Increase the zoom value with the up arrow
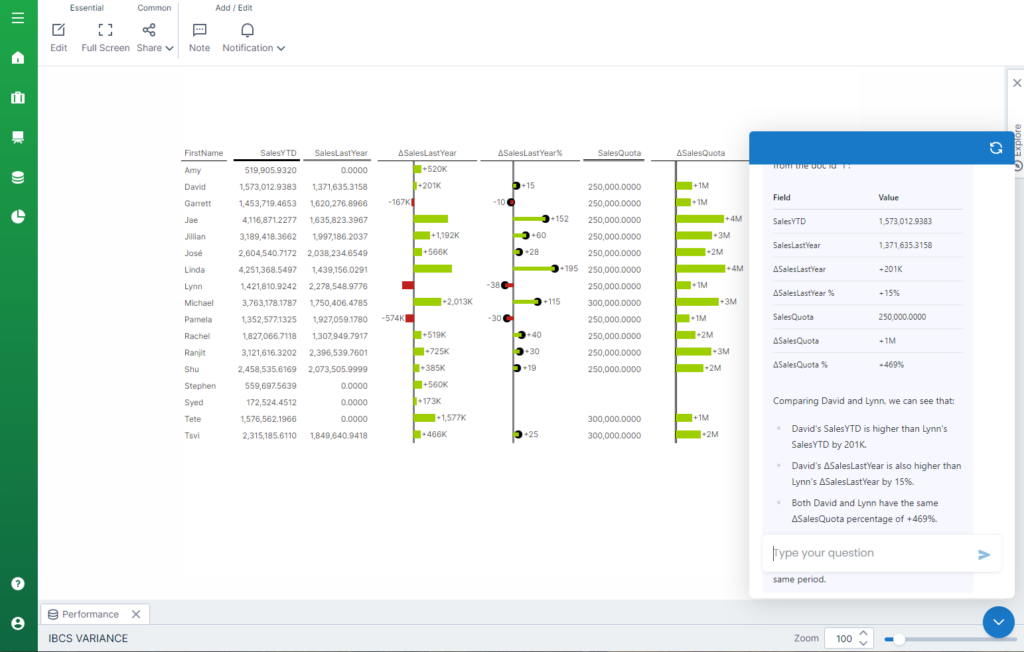 [863, 633]
